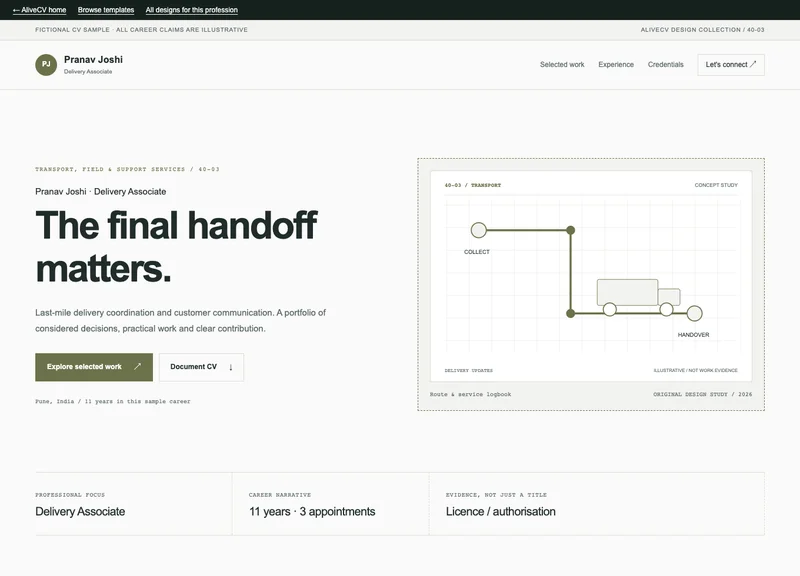The image size is (800, 576).
Task: Click the Delivery Associate focus card
Action: click(x=134, y=504)
